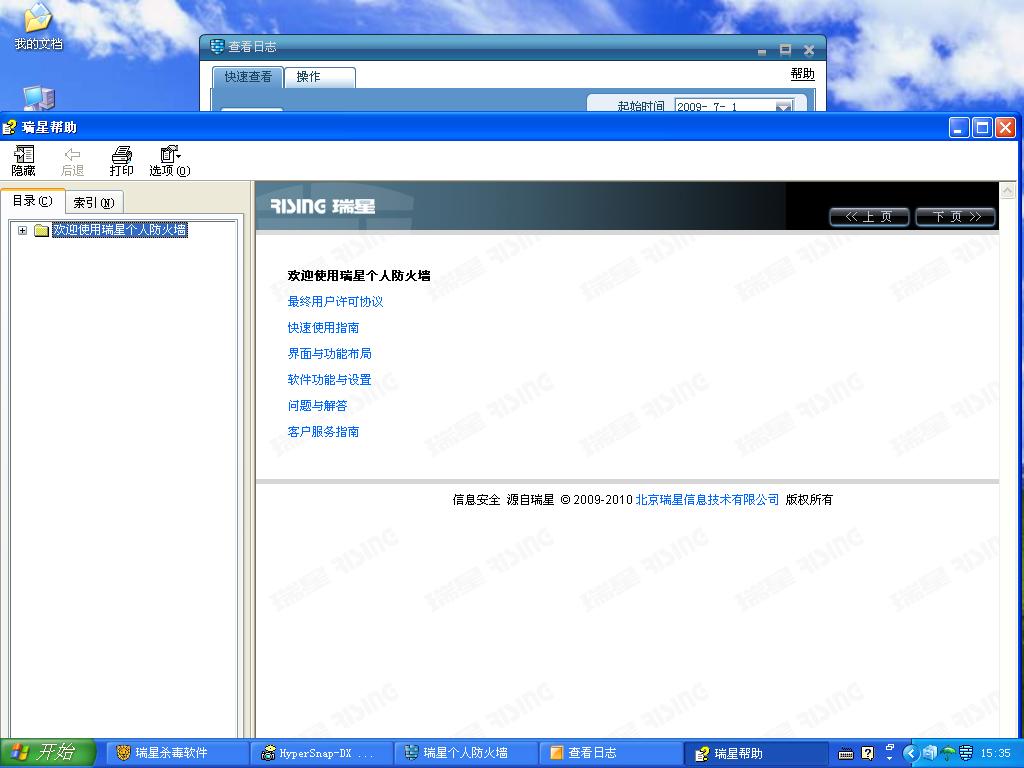Select the 欢迎使用瑞星个人防火墙 tree item

pyautogui.click(x=120, y=230)
